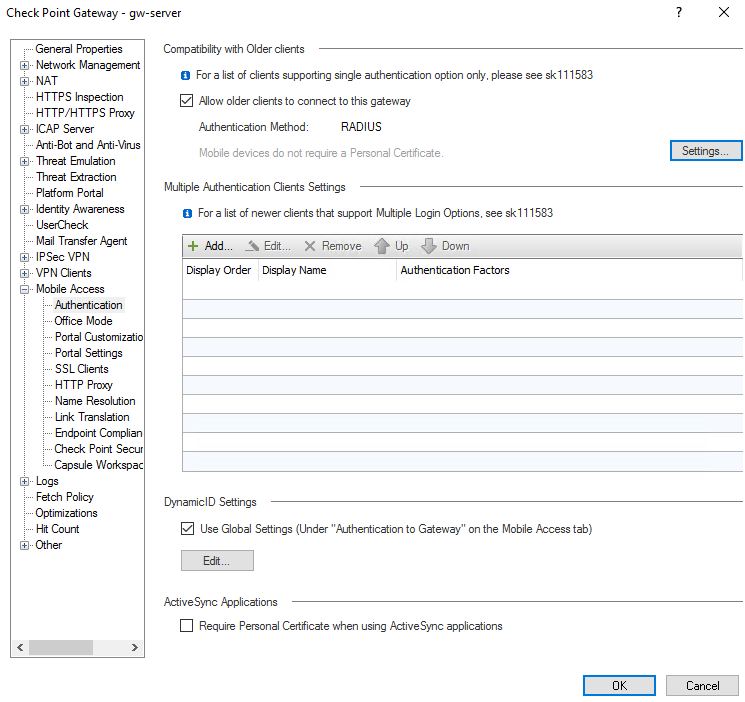Enable Require Personal Certificate for ActiveSync

pyautogui.click(x=187, y=625)
